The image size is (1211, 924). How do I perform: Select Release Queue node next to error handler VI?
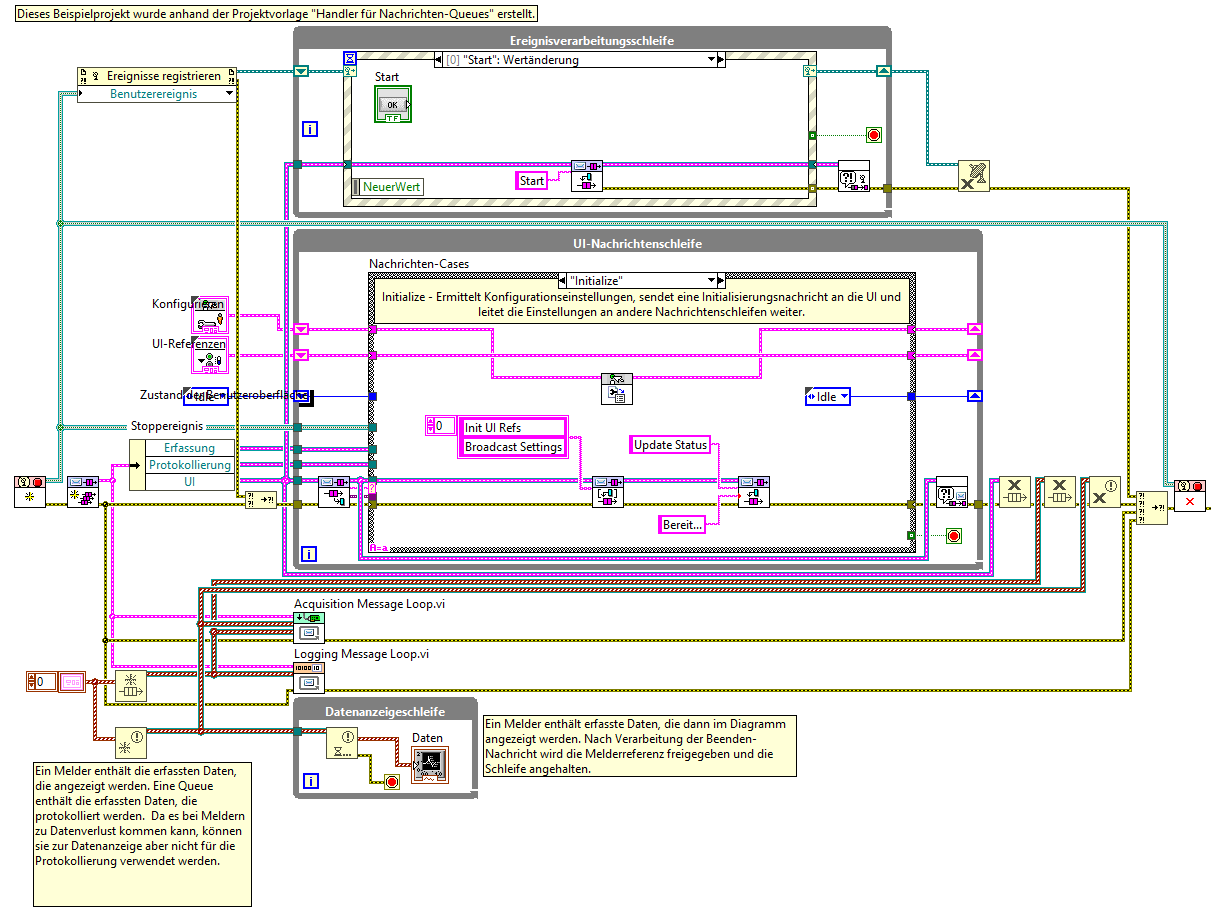click(x=1016, y=492)
